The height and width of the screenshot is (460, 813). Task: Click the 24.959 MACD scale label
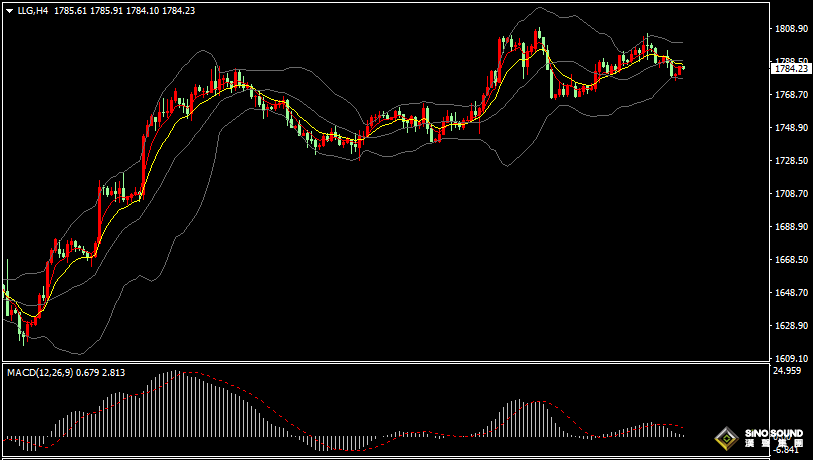click(x=788, y=371)
